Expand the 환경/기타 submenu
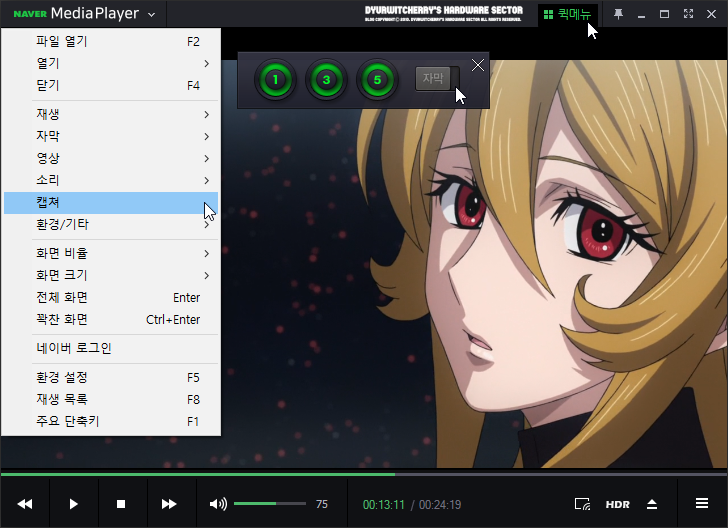Viewport: 728px width, 528px height. click(111, 224)
